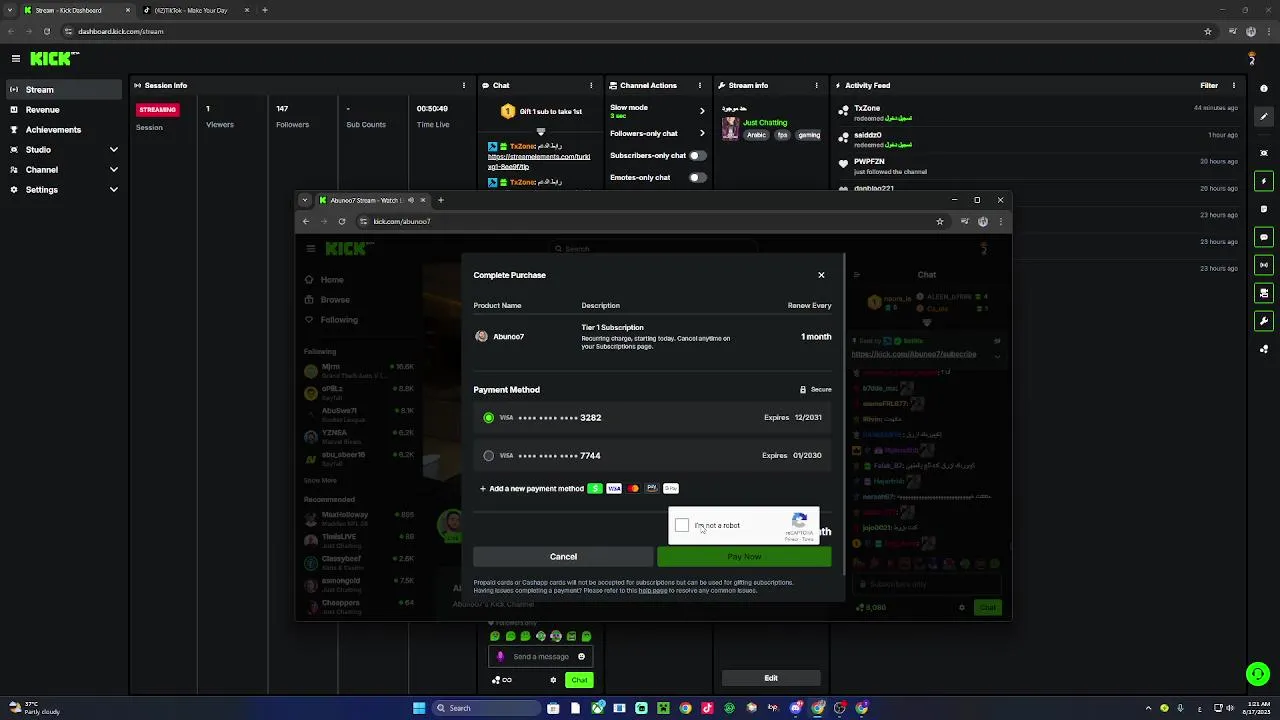Click the green help circle icon at bottom right
This screenshot has height=720, width=1280.
tap(1257, 674)
